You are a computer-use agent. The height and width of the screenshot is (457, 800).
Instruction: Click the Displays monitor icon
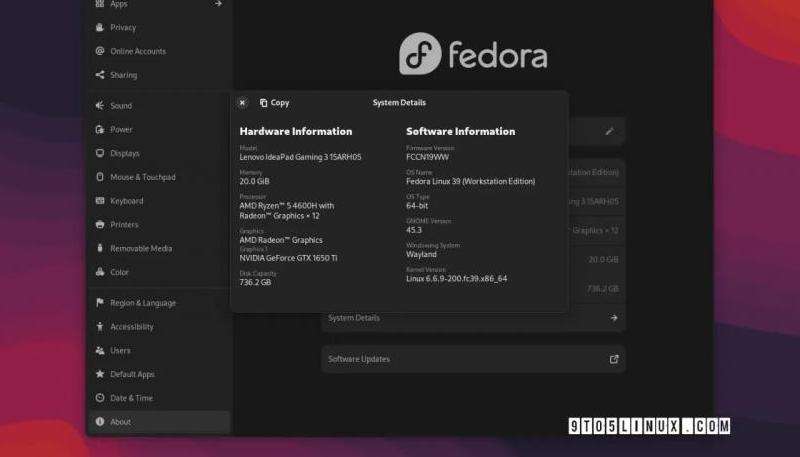click(x=100, y=154)
